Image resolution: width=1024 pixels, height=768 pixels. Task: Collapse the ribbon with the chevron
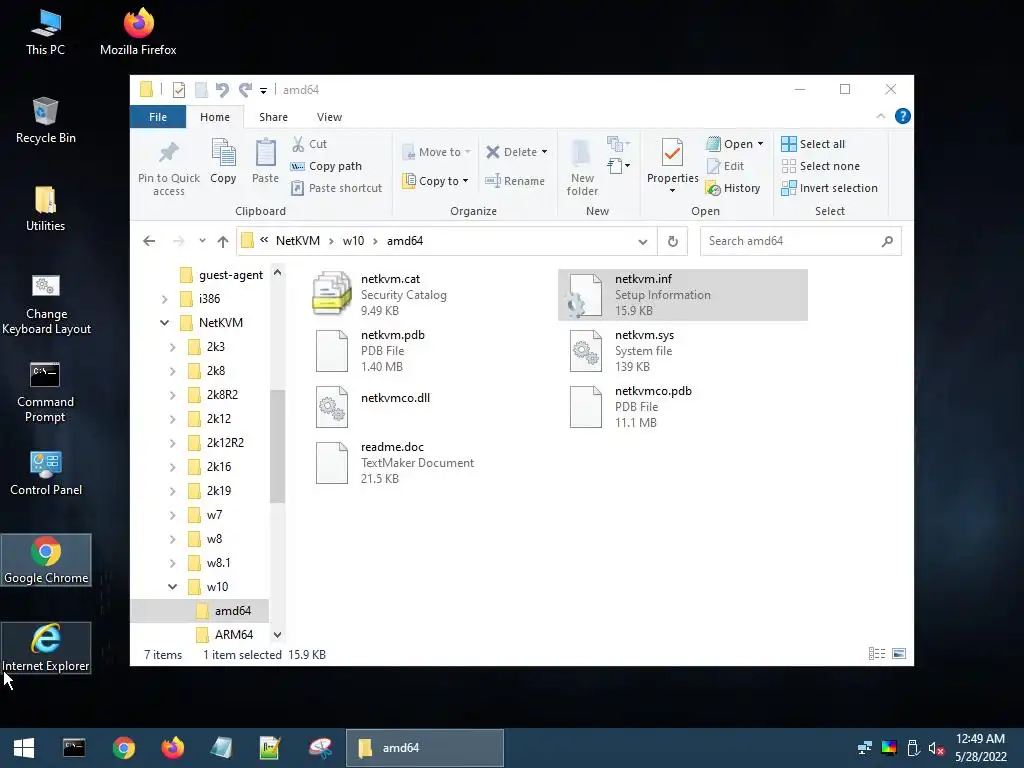881,116
